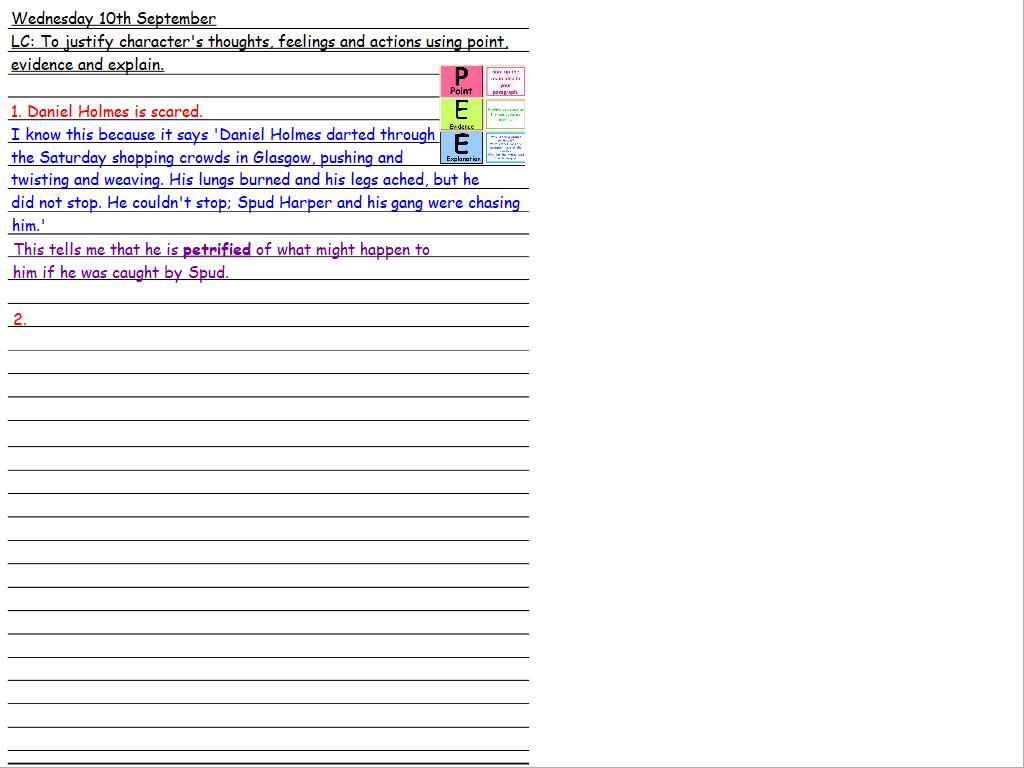Click the pink P Point box
Image resolution: width=1024 pixels, height=768 pixels.
461,81
